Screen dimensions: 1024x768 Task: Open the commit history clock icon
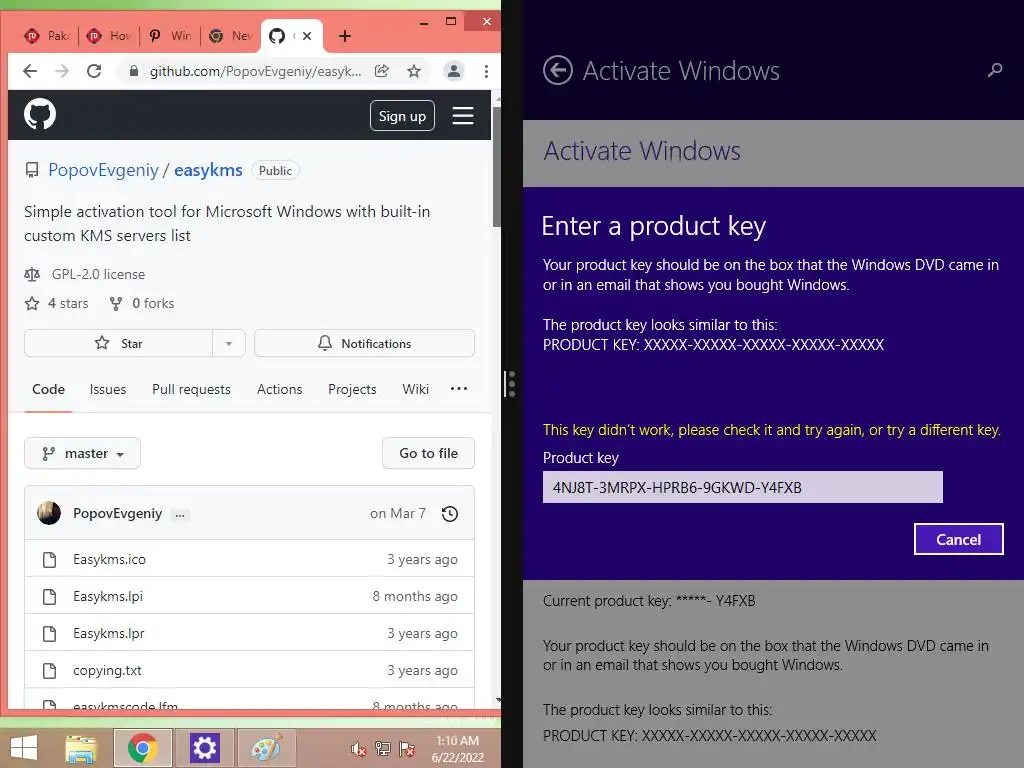449,514
